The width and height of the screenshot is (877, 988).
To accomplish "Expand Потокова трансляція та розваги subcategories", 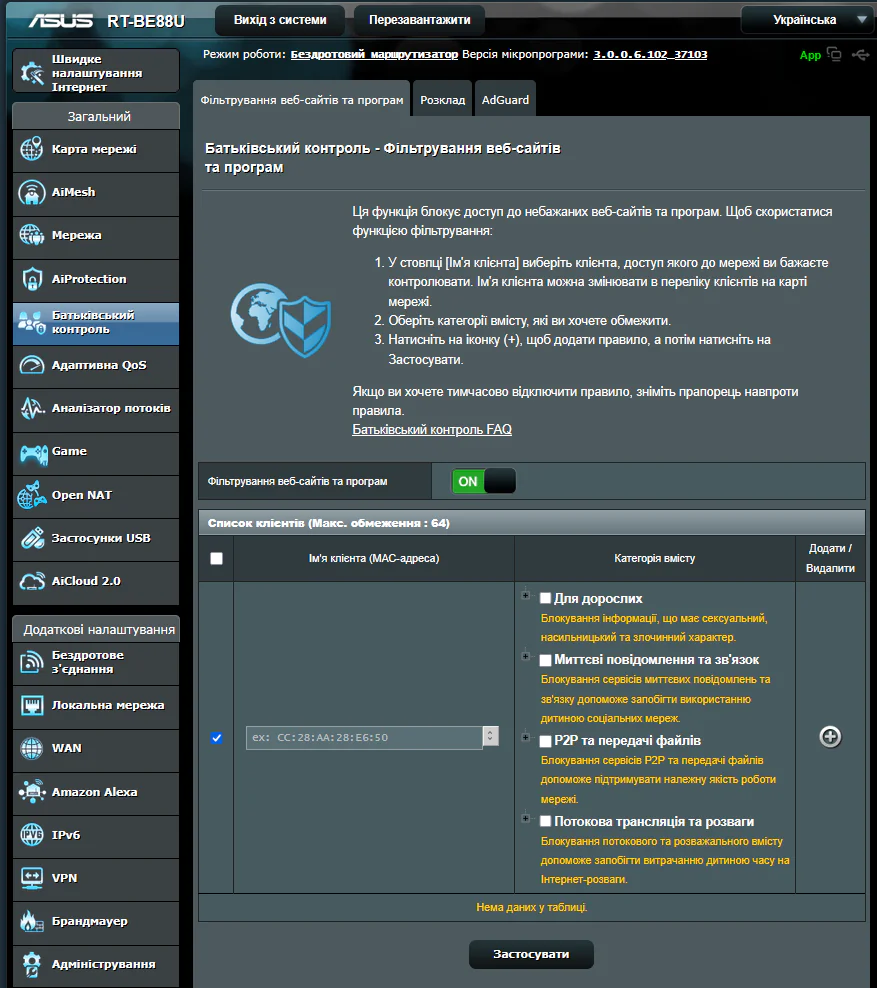I will click(x=525, y=819).
